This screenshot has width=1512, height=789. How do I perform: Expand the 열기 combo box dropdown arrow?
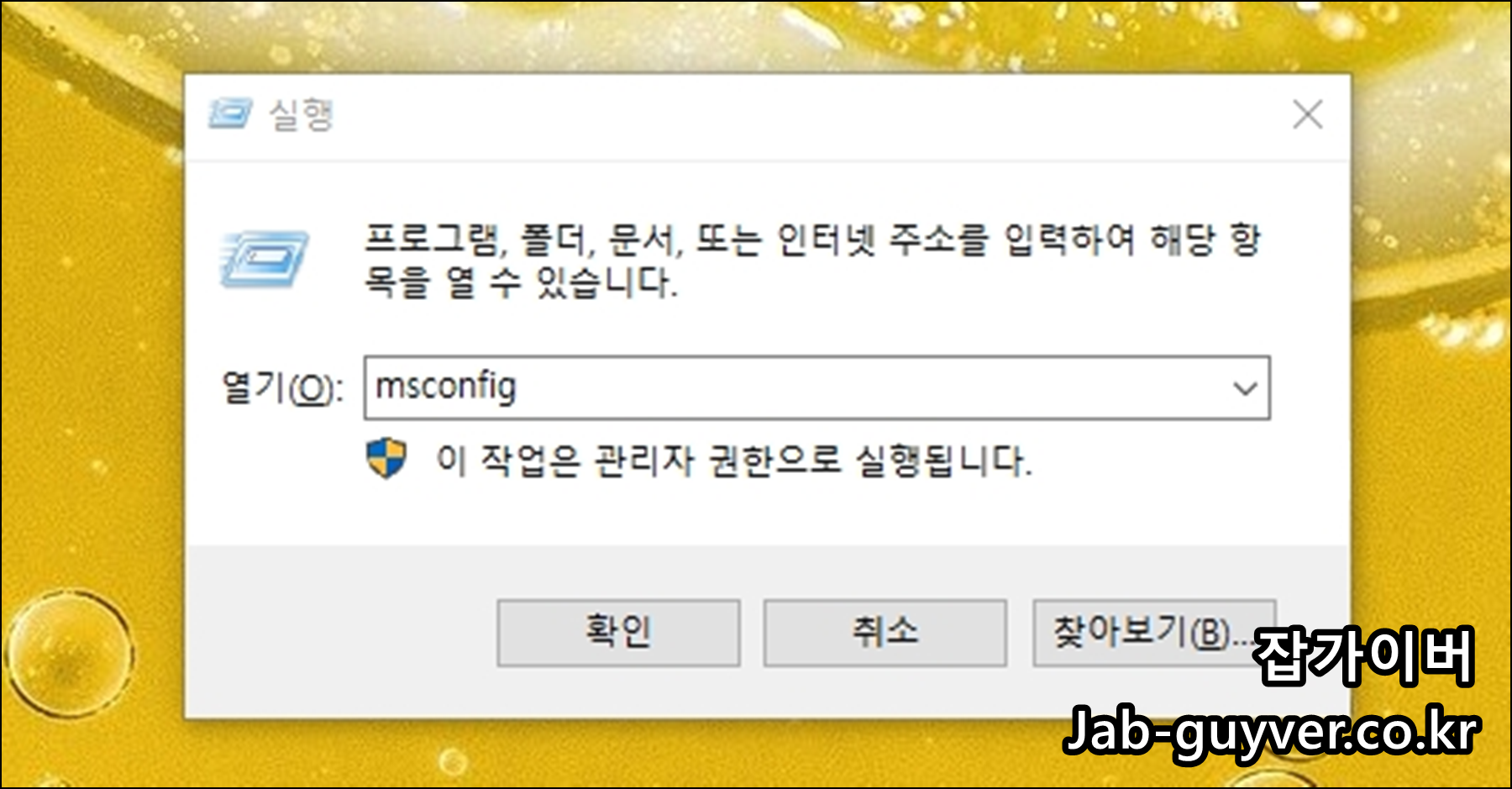[1244, 388]
